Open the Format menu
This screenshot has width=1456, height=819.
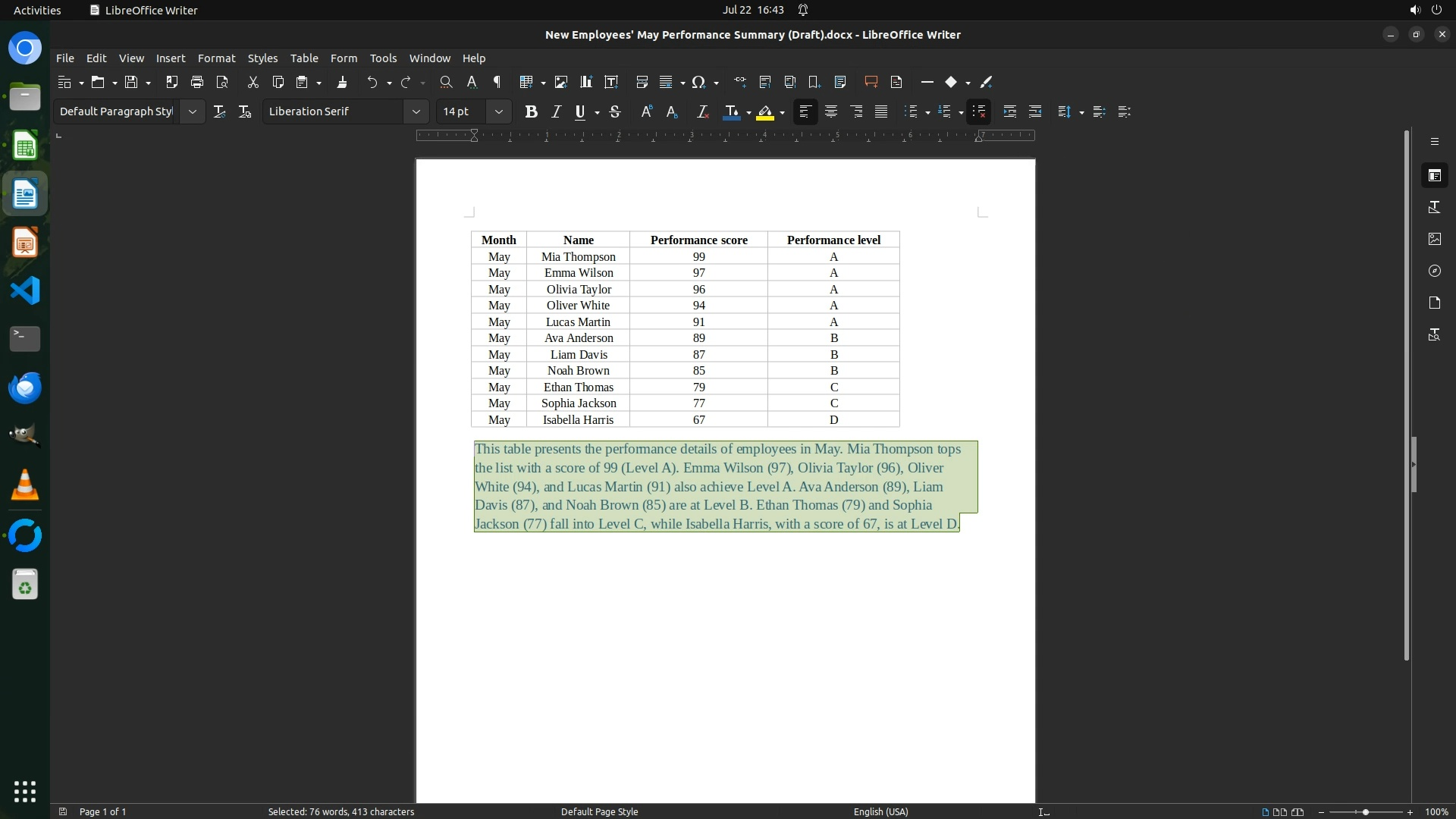click(x=216, y=58)
